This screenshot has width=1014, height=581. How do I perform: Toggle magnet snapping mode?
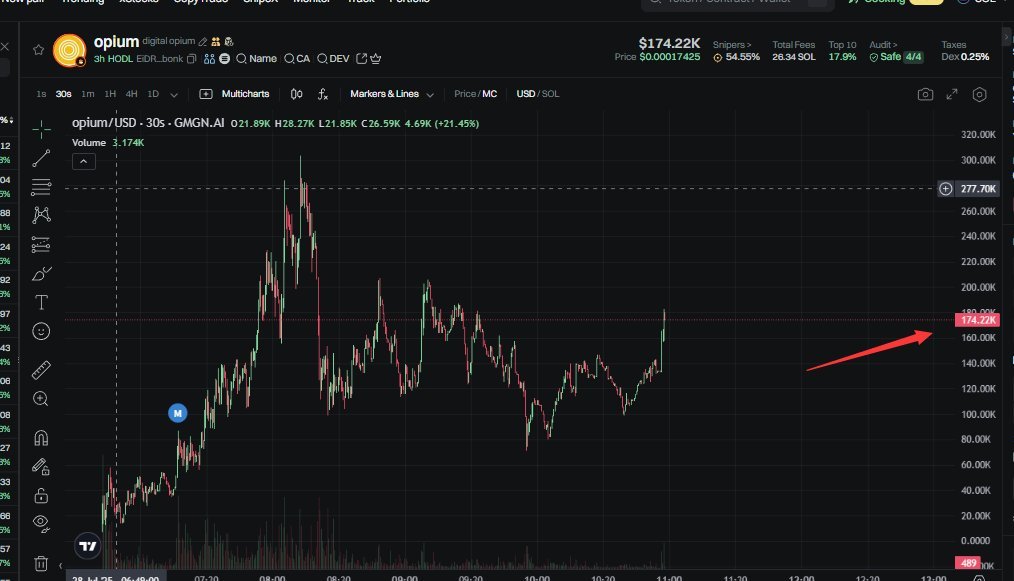click(41, 438)
